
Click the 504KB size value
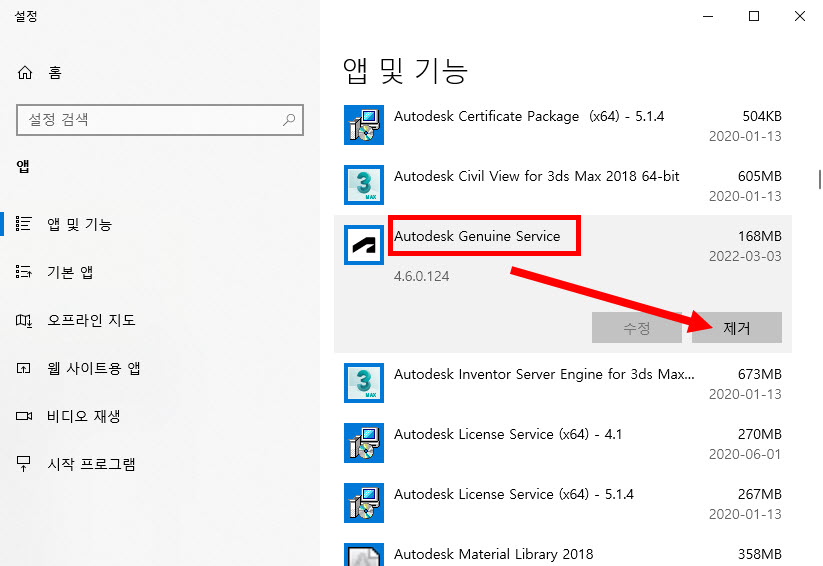(762, 116)
